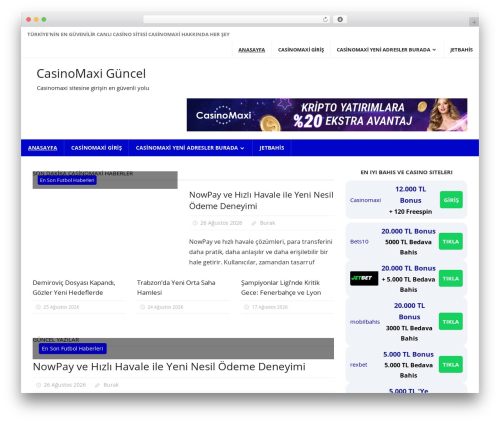Click the En Iyi Bahis ve Casino Siteleri heading

click(x=406, y=172)
